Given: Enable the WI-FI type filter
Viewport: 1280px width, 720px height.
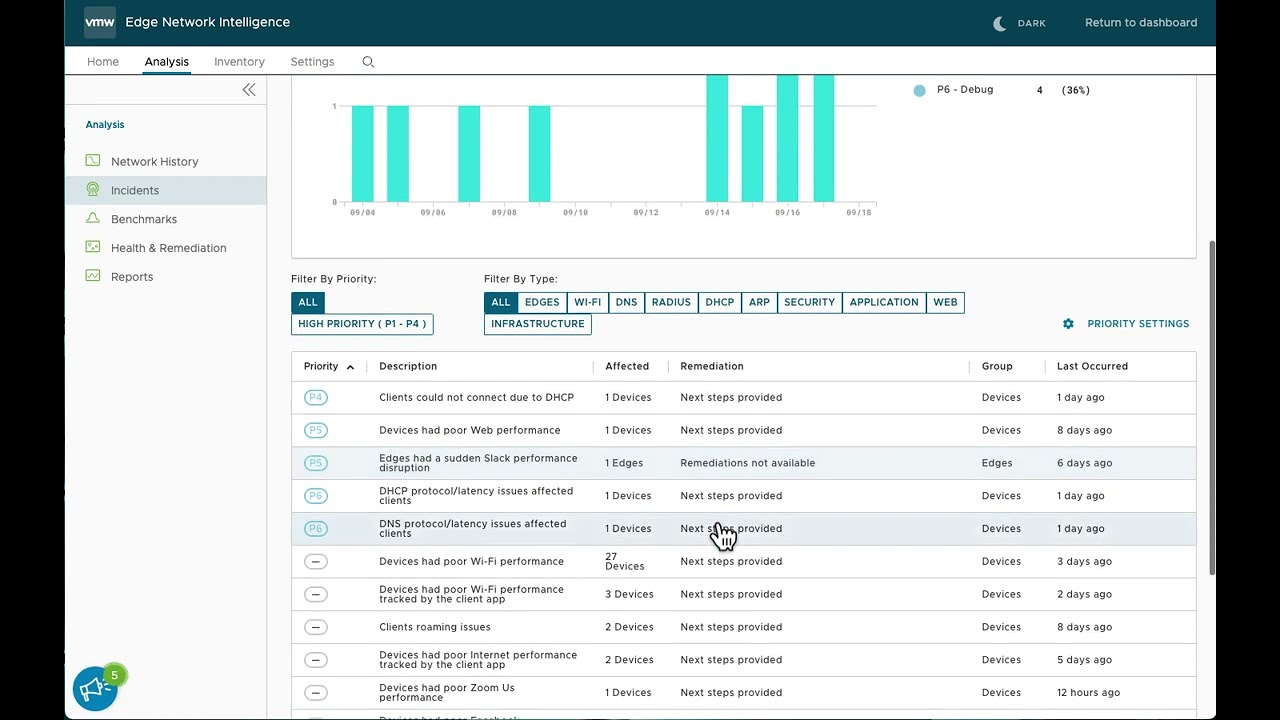Looking at the screenshot, I should (587, 302).
